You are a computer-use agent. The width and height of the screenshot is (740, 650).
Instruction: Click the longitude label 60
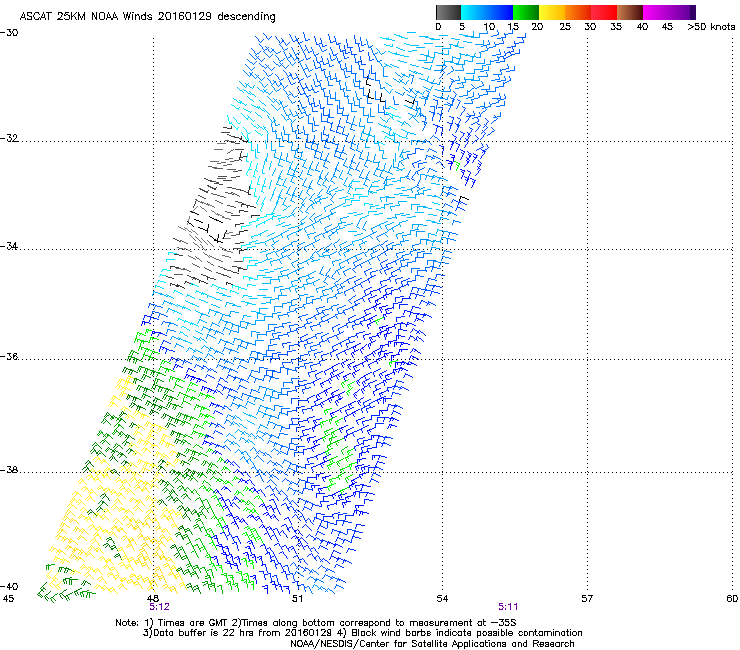coord(732,599)
